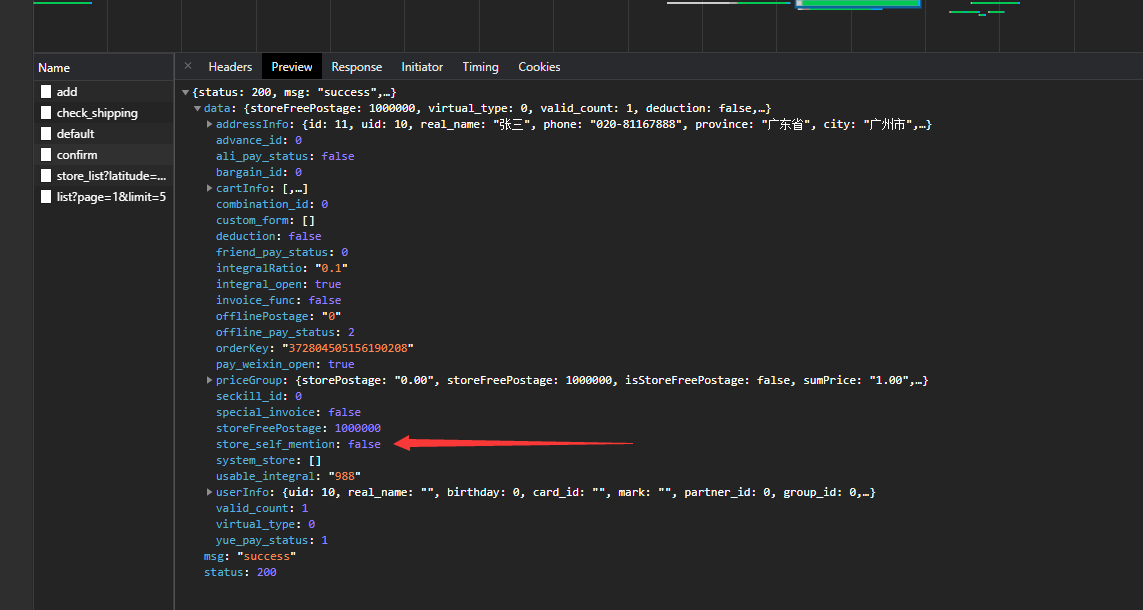Image resolution: width=1143 pixels, height=610 pixels.
Task: Open the Response tab
Action: click(x=356, y=67)
